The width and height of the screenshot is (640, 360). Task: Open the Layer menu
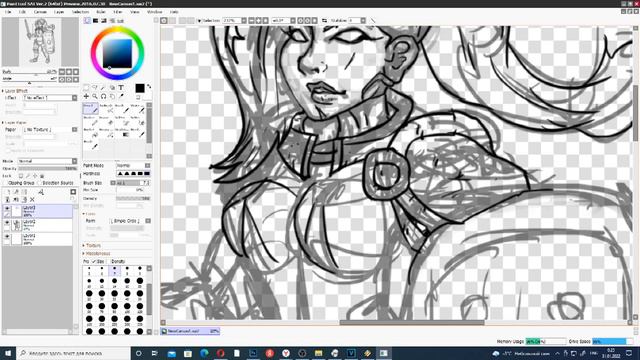click(x=59, y=12)
